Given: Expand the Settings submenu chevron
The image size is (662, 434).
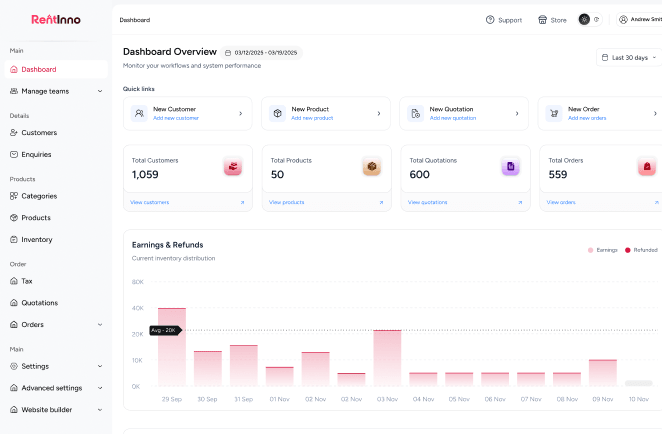Looking at the screenshot, I should [x=100, y=366].
